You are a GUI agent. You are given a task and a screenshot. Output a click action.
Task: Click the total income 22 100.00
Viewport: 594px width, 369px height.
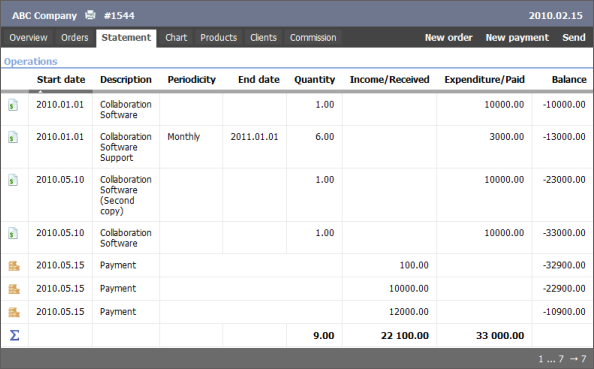point(405,336)
